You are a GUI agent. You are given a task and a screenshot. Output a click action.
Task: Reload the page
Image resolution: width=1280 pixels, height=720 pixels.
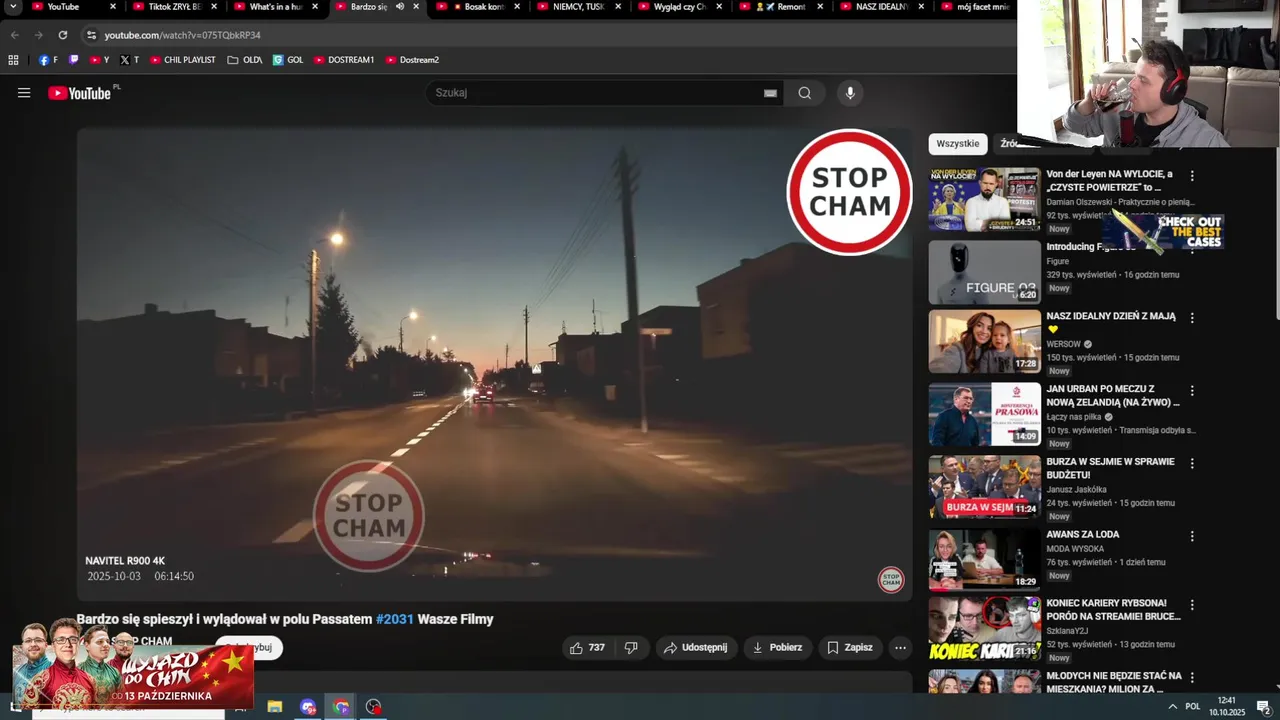[x=63, y=35]
